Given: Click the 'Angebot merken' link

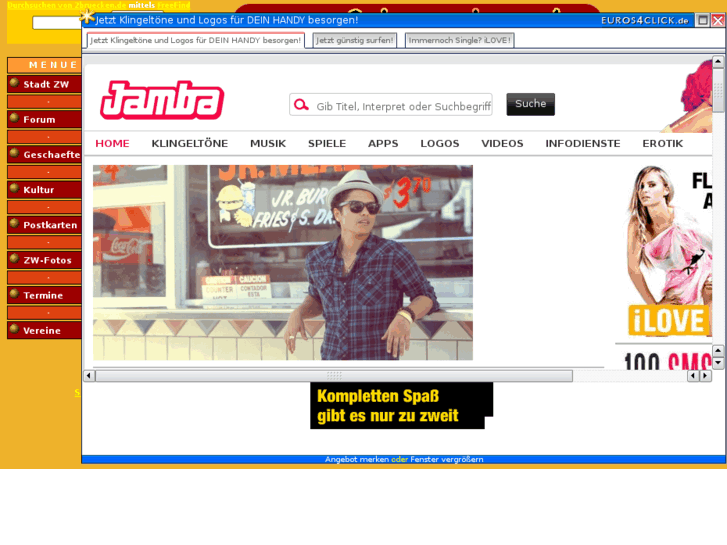Looking at the screenshot, I should 357,459.
